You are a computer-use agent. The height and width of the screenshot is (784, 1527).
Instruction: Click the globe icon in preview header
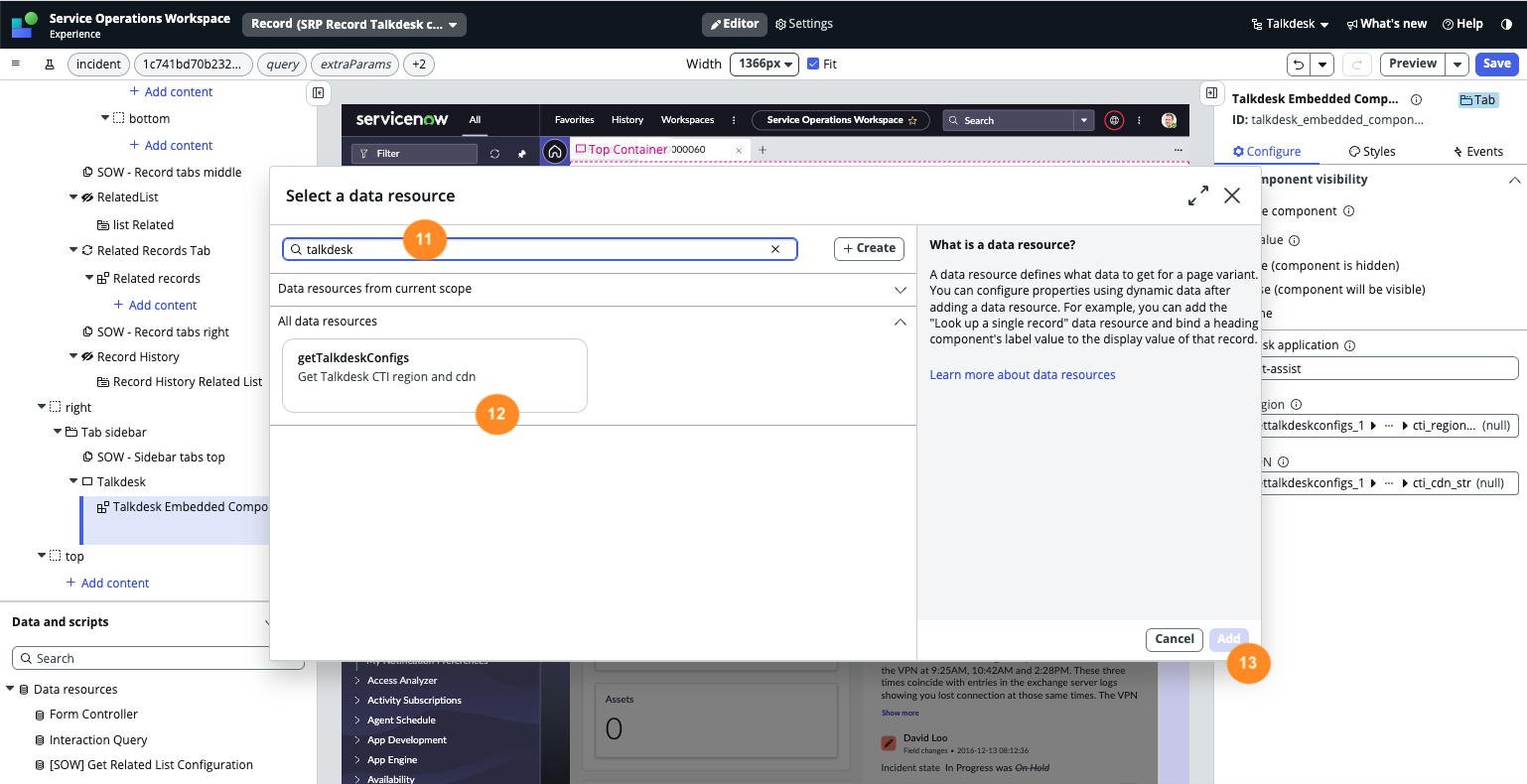pyautogui.click(x=1114, y=120)
